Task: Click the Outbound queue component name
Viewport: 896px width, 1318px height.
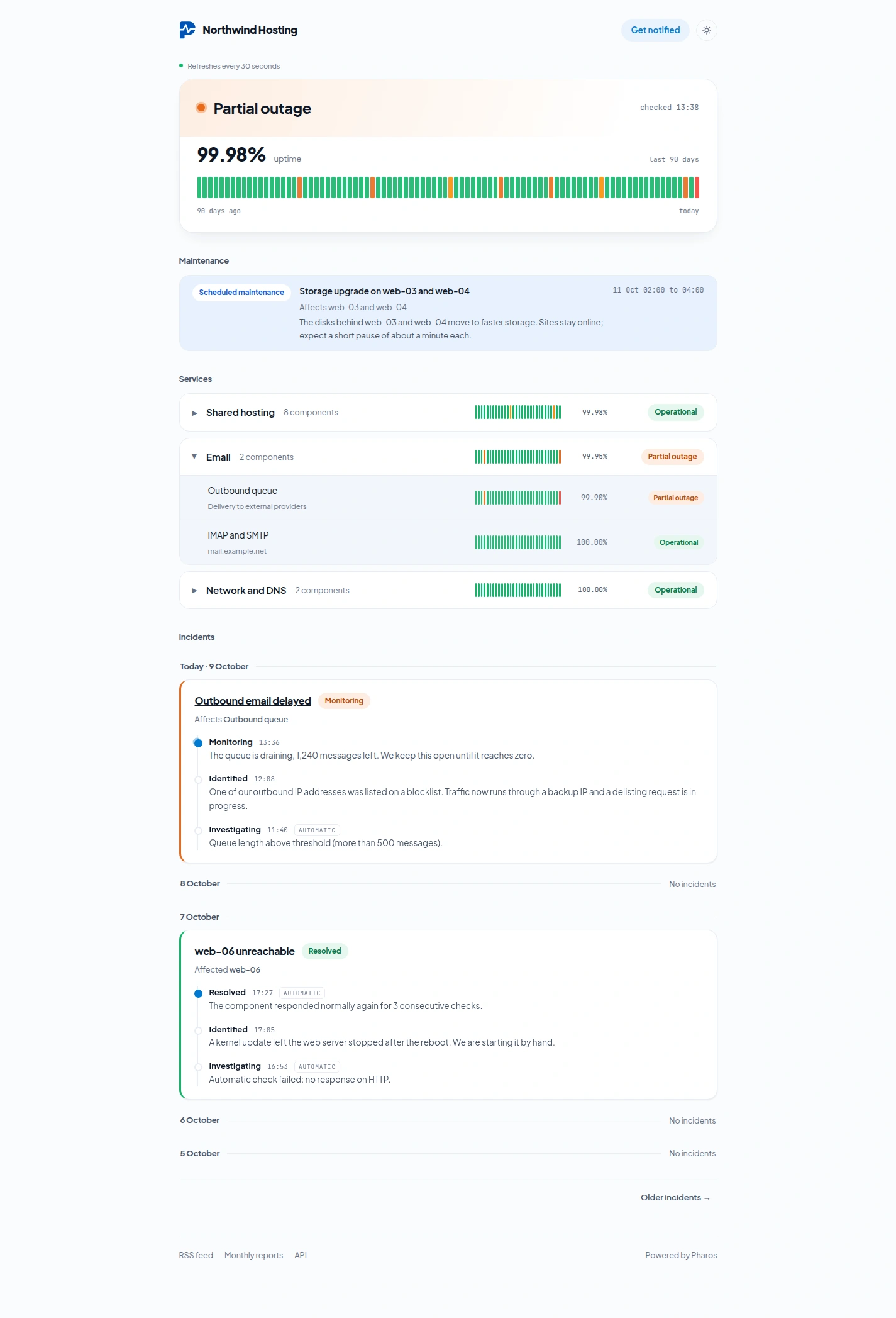Action: pos(243,491)
